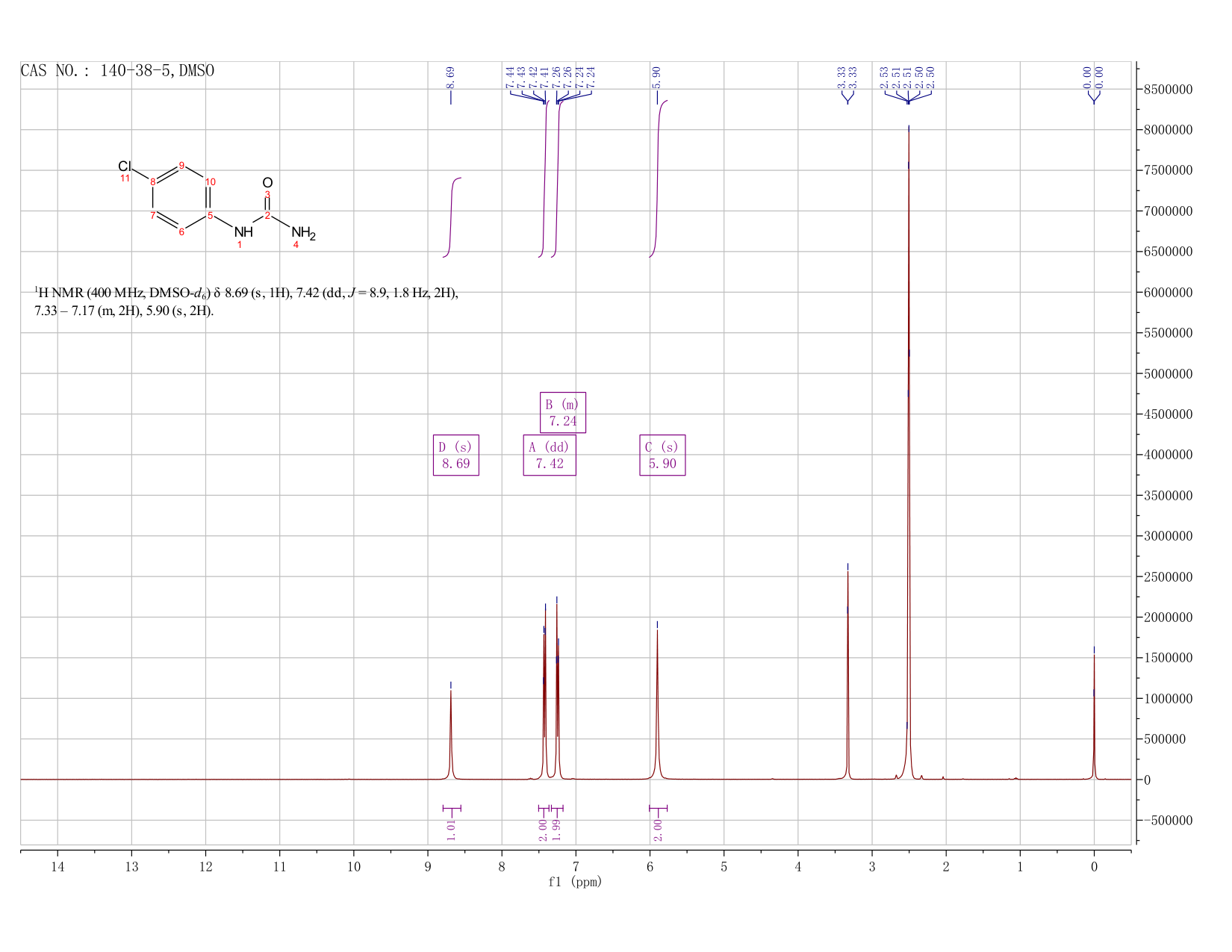Click the 3.33 water peak label
Viewport: 1232px width, 952px height.
[x=847, y=75]
